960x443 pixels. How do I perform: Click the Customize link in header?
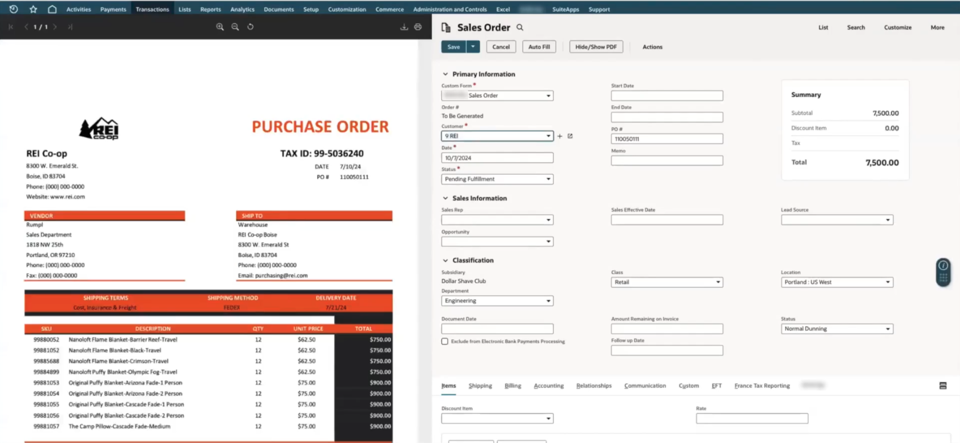(898, 28)
